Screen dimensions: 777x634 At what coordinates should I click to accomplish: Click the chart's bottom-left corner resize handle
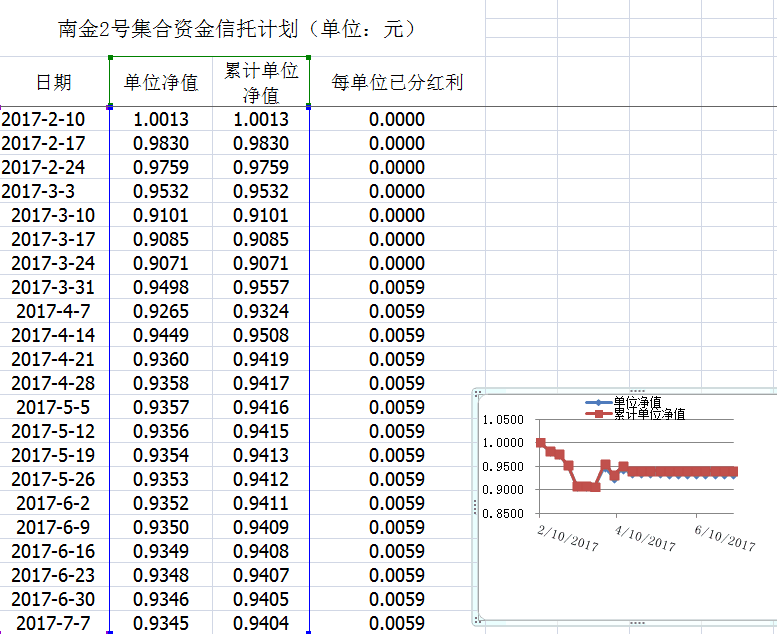pyautogui.click(x=479, y=622)
